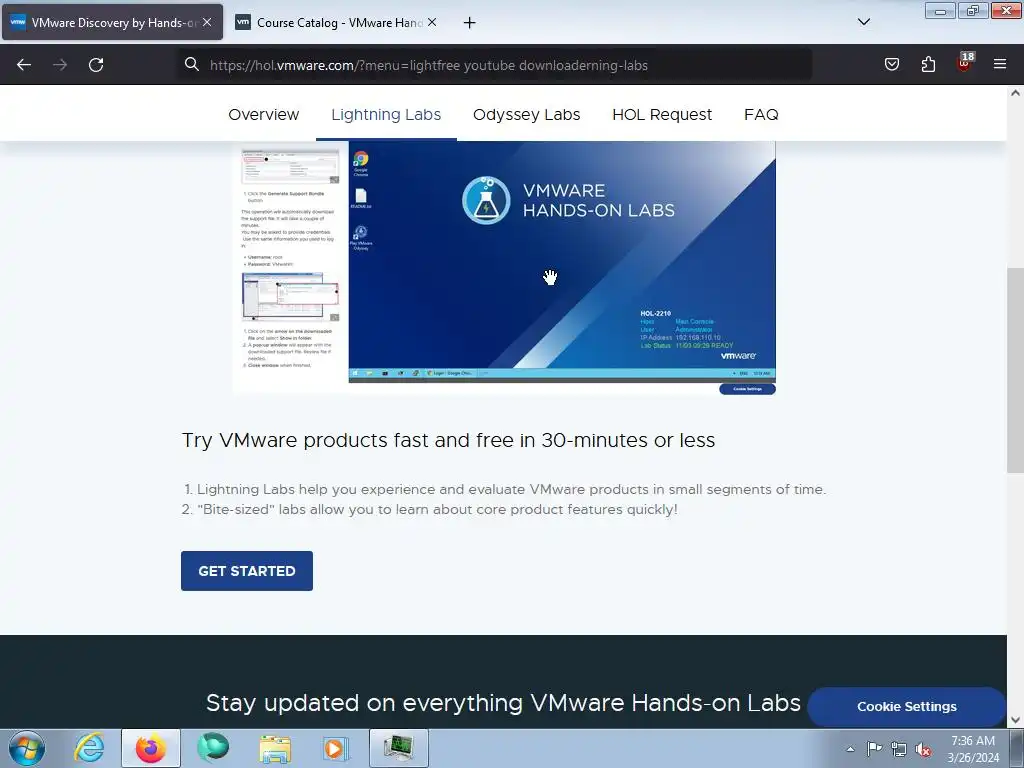The width and height of the screenshot is (1024, 768).
Task: Open Windows Explorer folder in taskbar
Action: click(275, 748)
